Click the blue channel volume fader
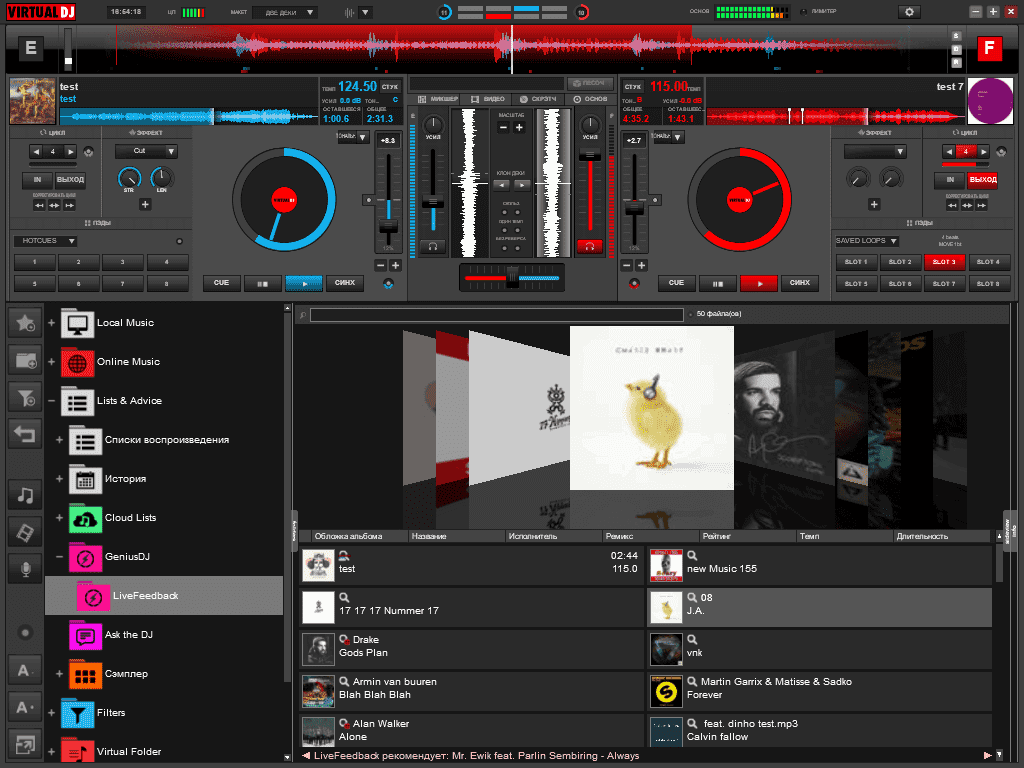 [x=432, y=202]
